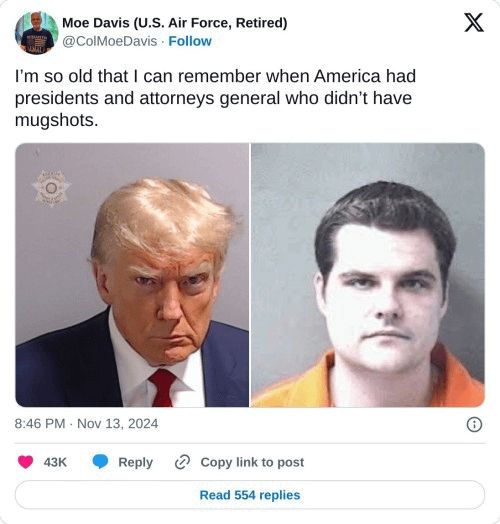
Task: Open the left mugshot with the blue suit
Action: click(132, 275)
